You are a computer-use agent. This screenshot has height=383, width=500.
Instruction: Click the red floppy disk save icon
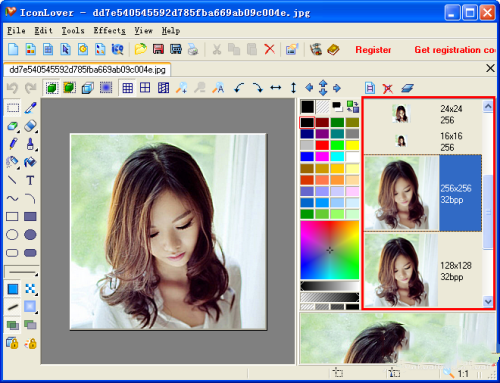(158, 49)
